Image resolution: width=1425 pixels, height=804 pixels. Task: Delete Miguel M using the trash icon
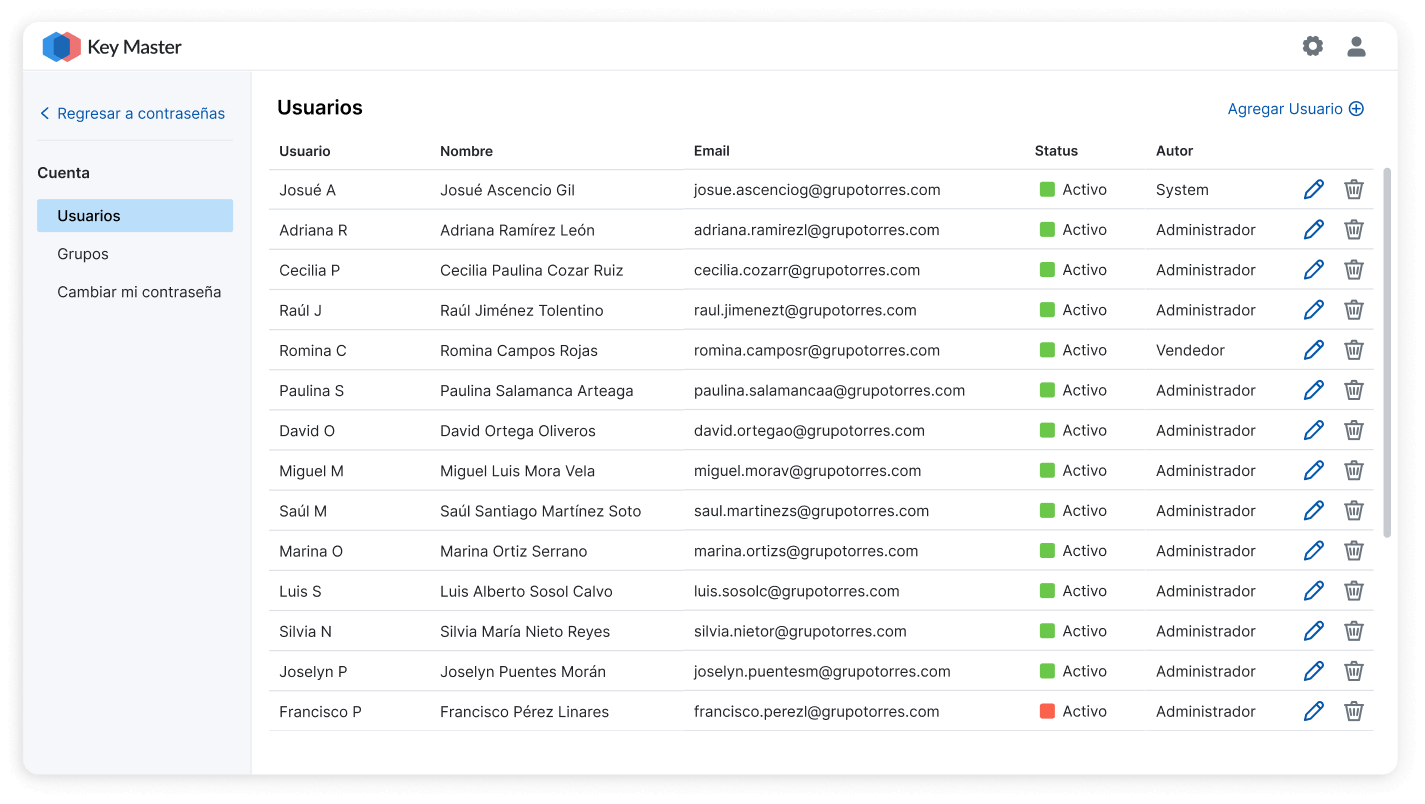pos(1354,470)
